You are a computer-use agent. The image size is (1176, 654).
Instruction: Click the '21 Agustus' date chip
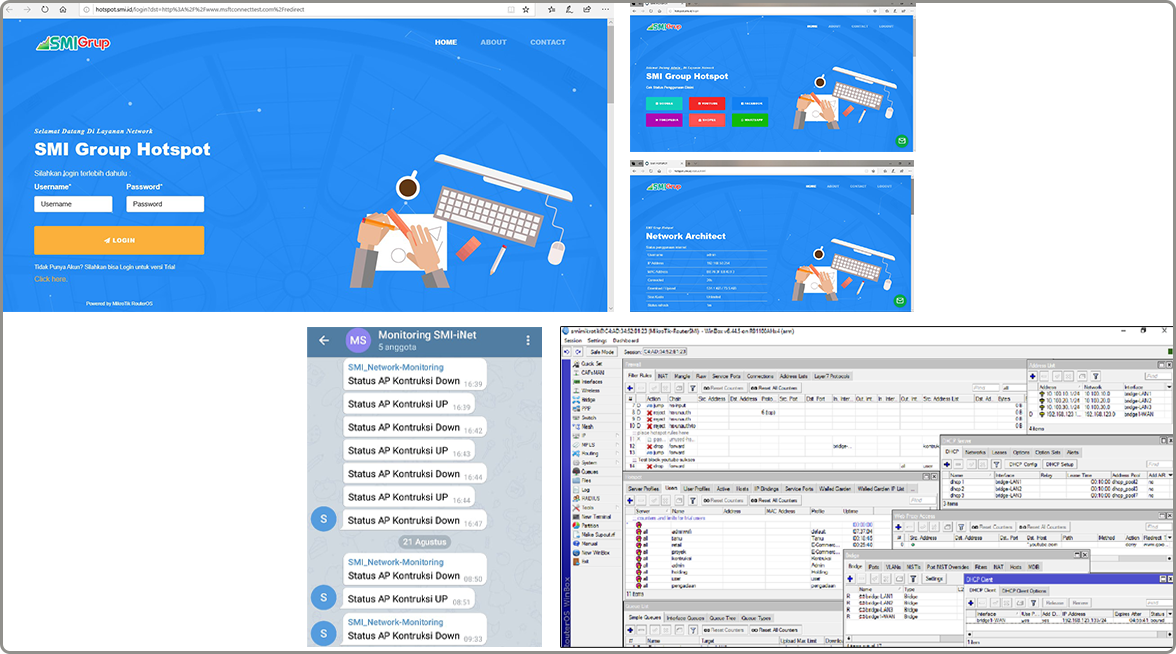(424, 542)
